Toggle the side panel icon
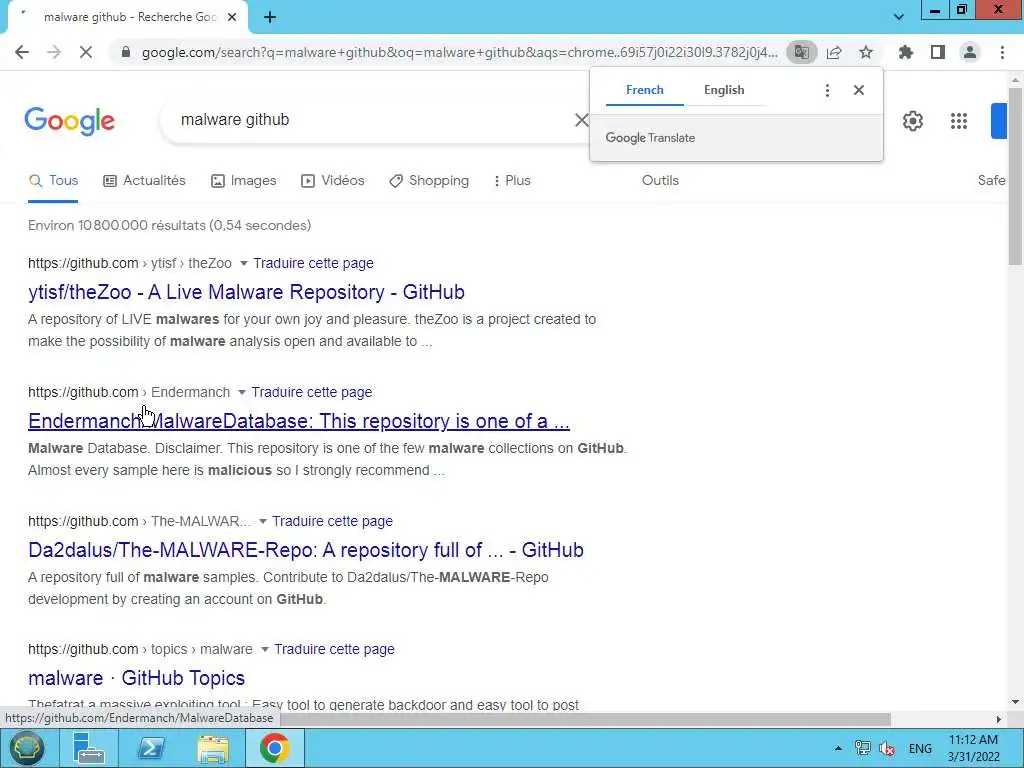 pyautogui.click(x=938, y=52)
